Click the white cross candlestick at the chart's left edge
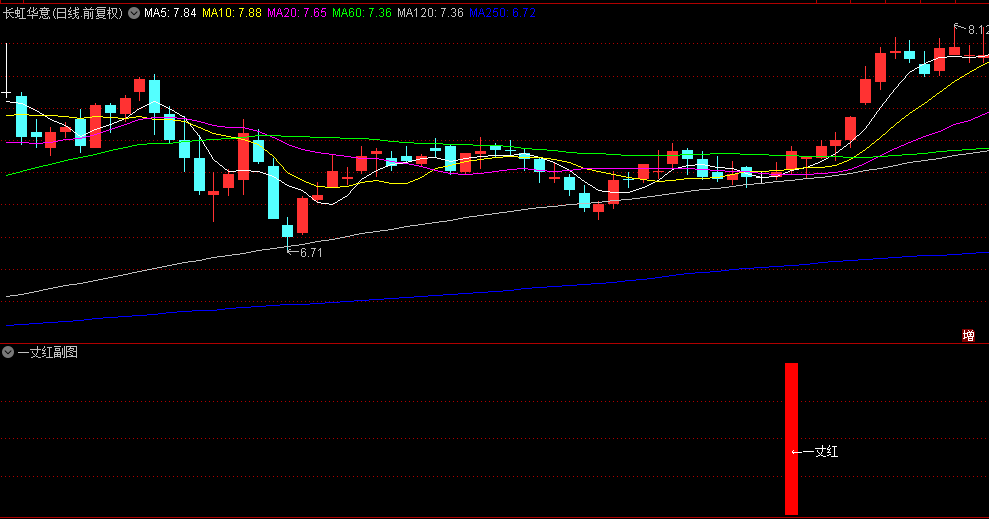The width and height of the screenshot is (989, 519). click(x=6, y=73)
